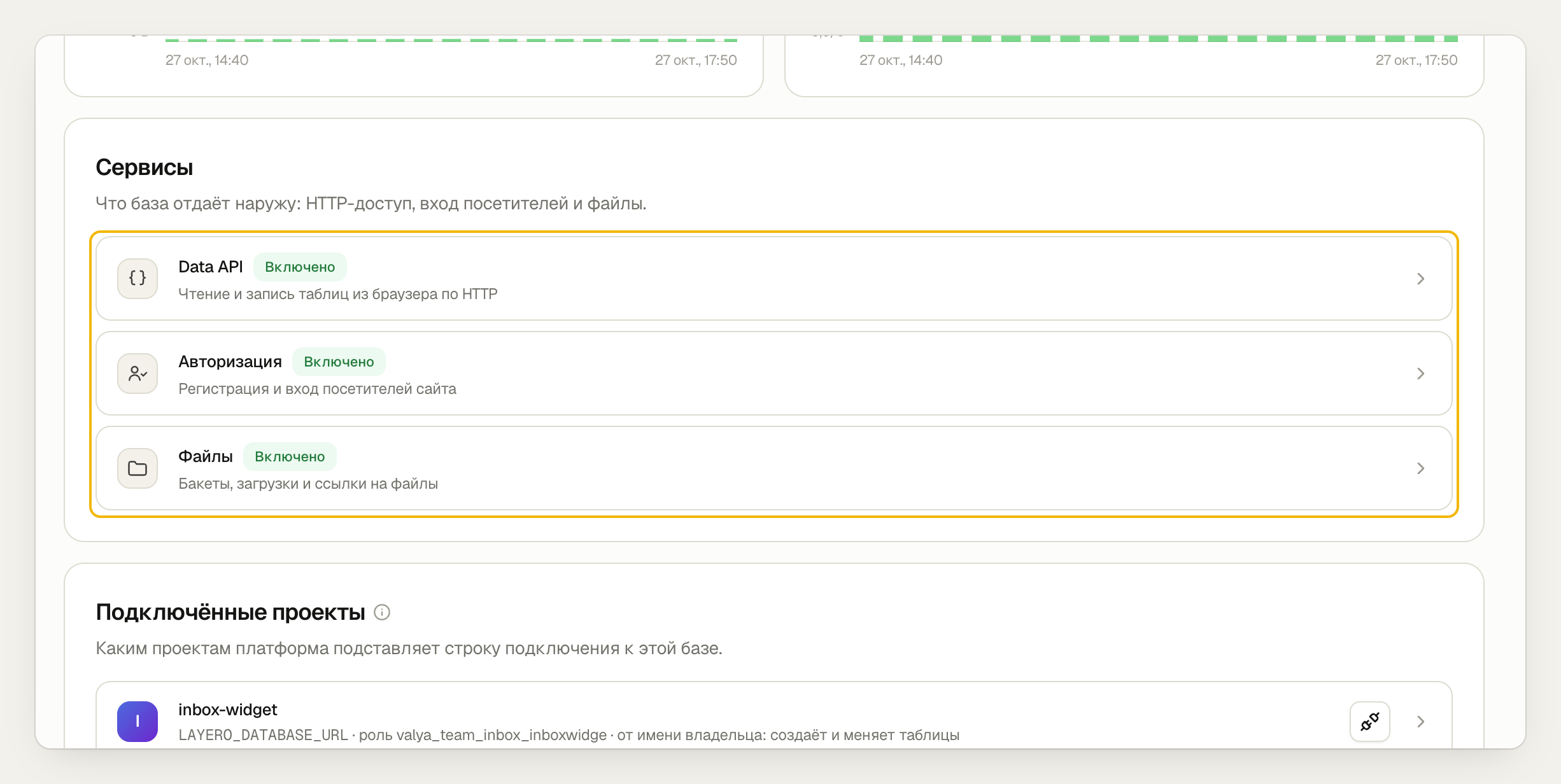Click the Сервисы subtitle about HTTP-доступ
The image size is (1561, 784).
pos(371,204)
